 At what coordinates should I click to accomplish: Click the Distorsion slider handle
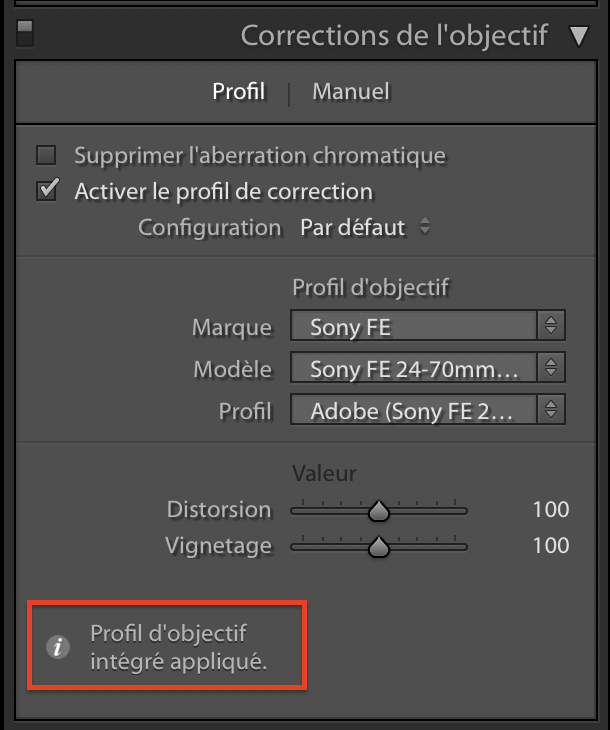click(378, 511)
